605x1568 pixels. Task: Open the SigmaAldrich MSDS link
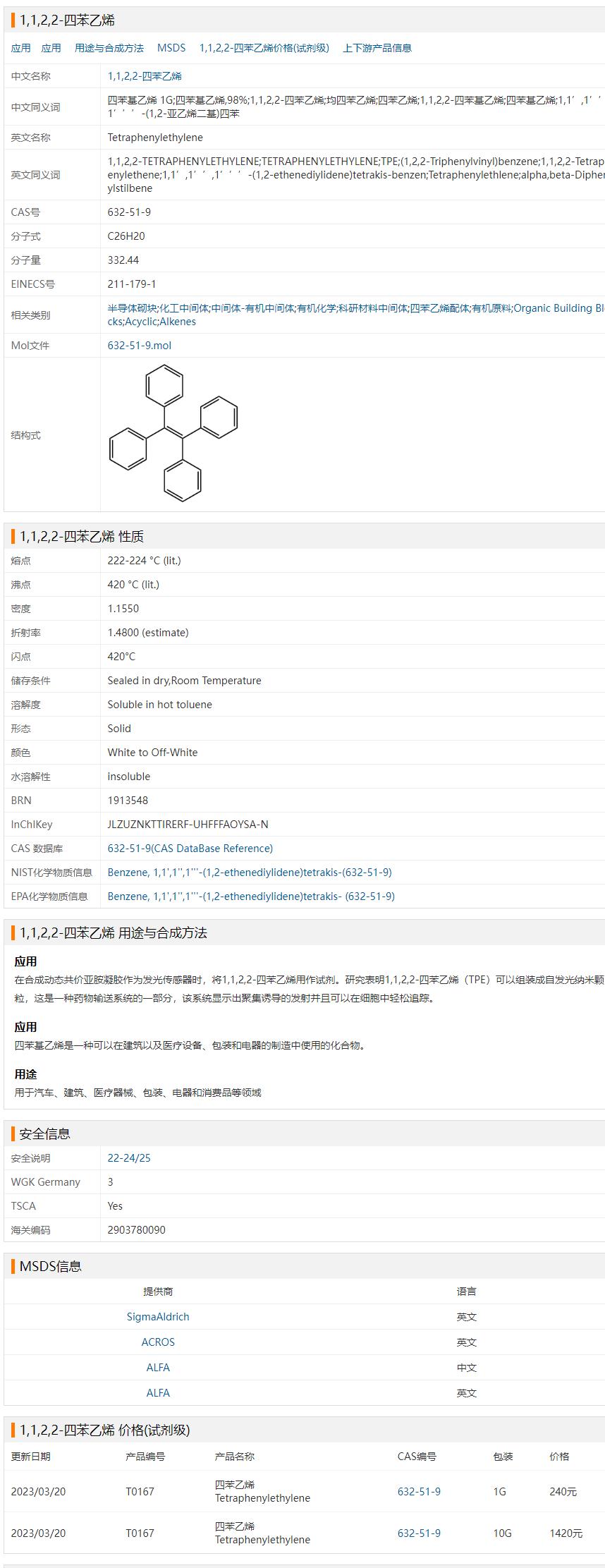158,1317
